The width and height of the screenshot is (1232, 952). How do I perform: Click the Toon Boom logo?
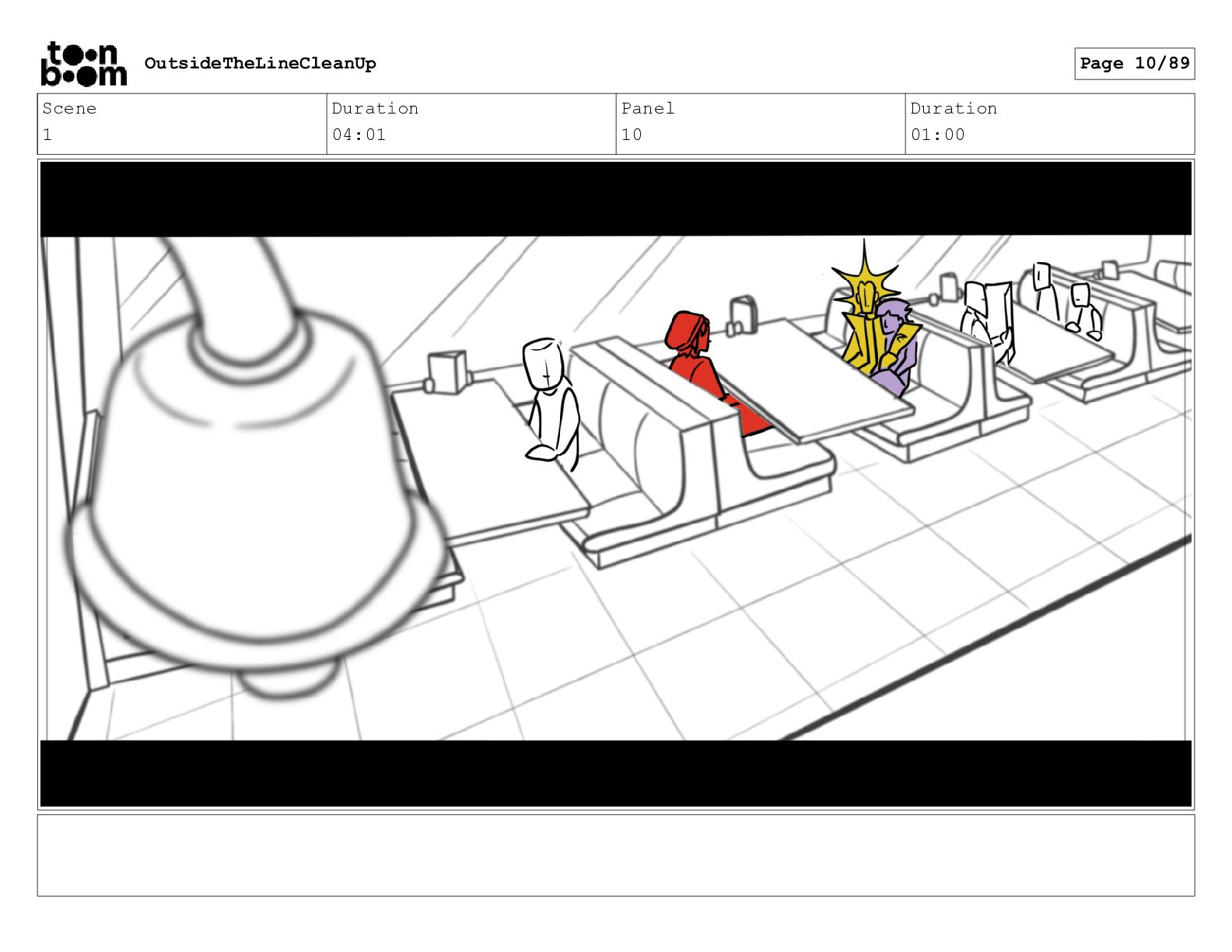pos(83,64)
